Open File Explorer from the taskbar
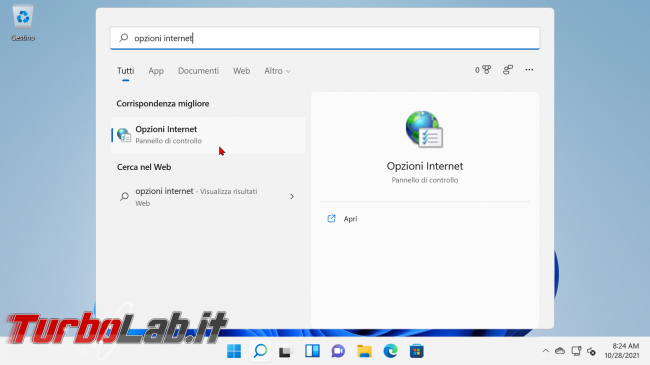Image resolution: width=650 pixels, height=365 pixels. pyautogui.click(x=364, y=351)
